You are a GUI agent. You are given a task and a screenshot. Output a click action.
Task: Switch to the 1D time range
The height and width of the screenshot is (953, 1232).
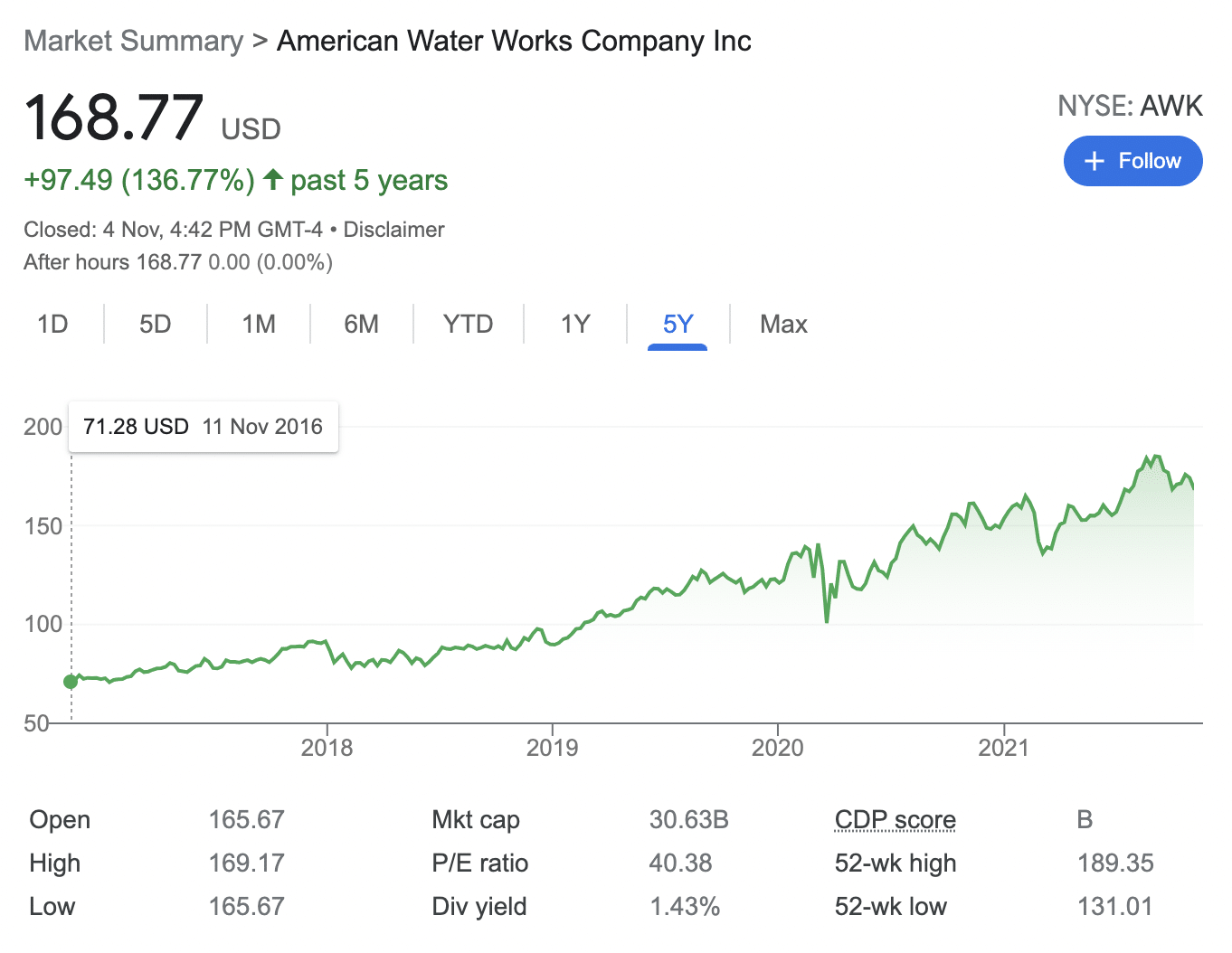[x=52, y=324]
